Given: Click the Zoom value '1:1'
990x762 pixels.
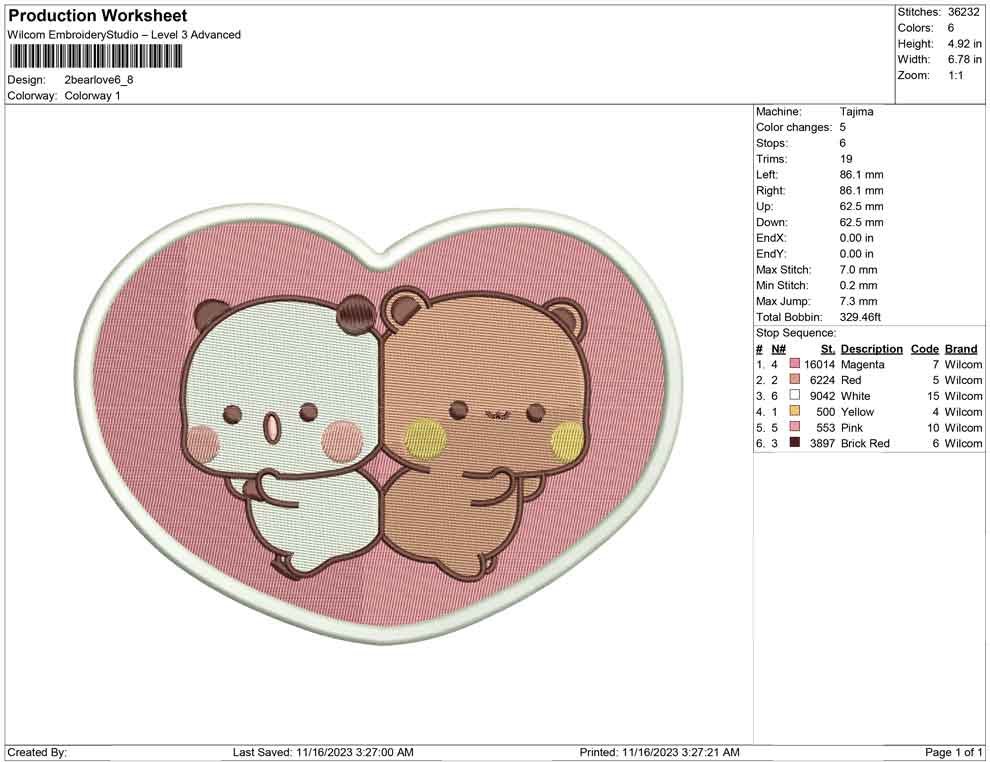Looking at the screenshot, I should coord(955,75).
